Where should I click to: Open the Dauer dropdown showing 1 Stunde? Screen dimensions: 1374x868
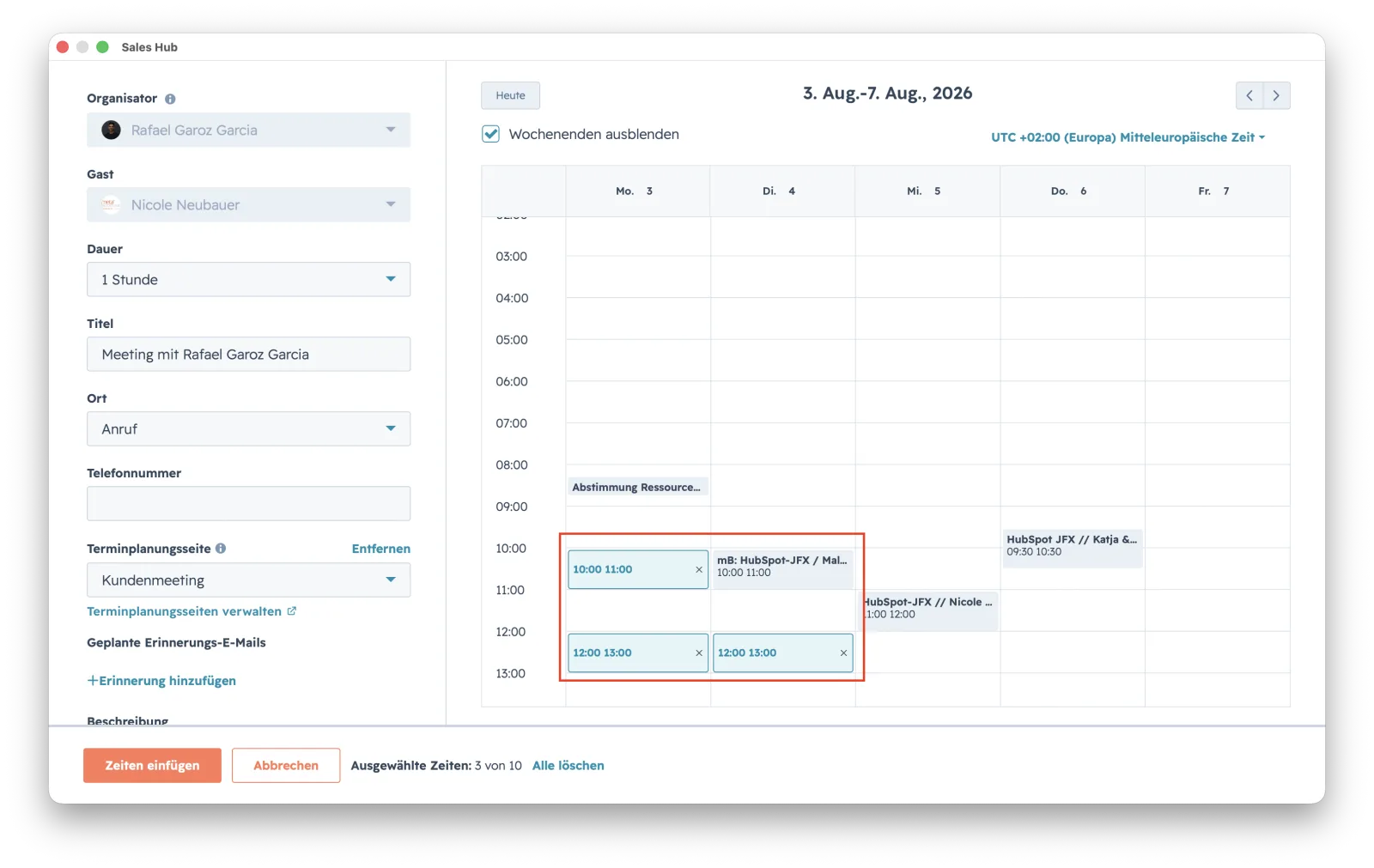pyautogui.click(x=248, y=279)
